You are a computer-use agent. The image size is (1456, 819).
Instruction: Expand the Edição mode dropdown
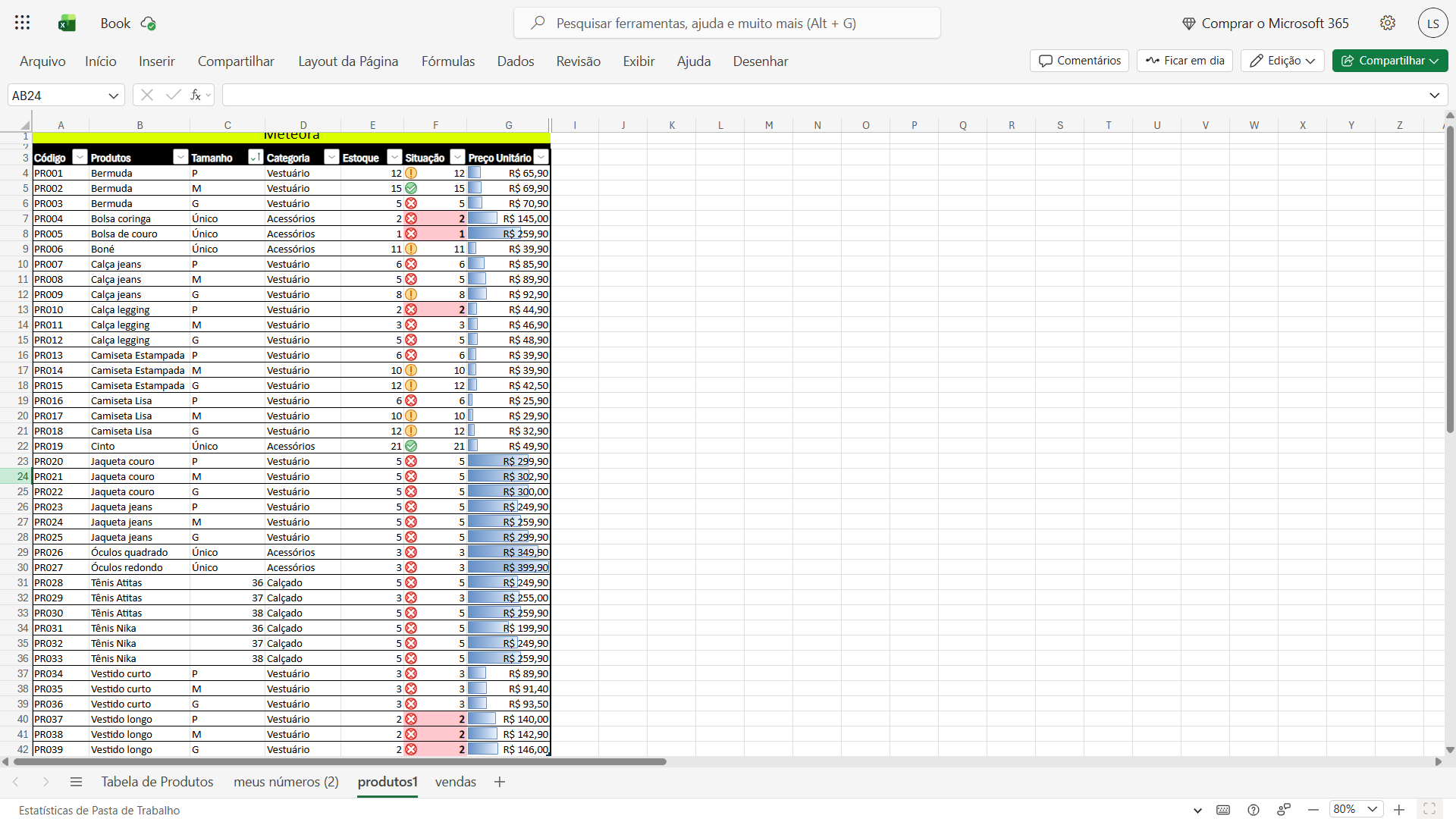point(1310,61)
